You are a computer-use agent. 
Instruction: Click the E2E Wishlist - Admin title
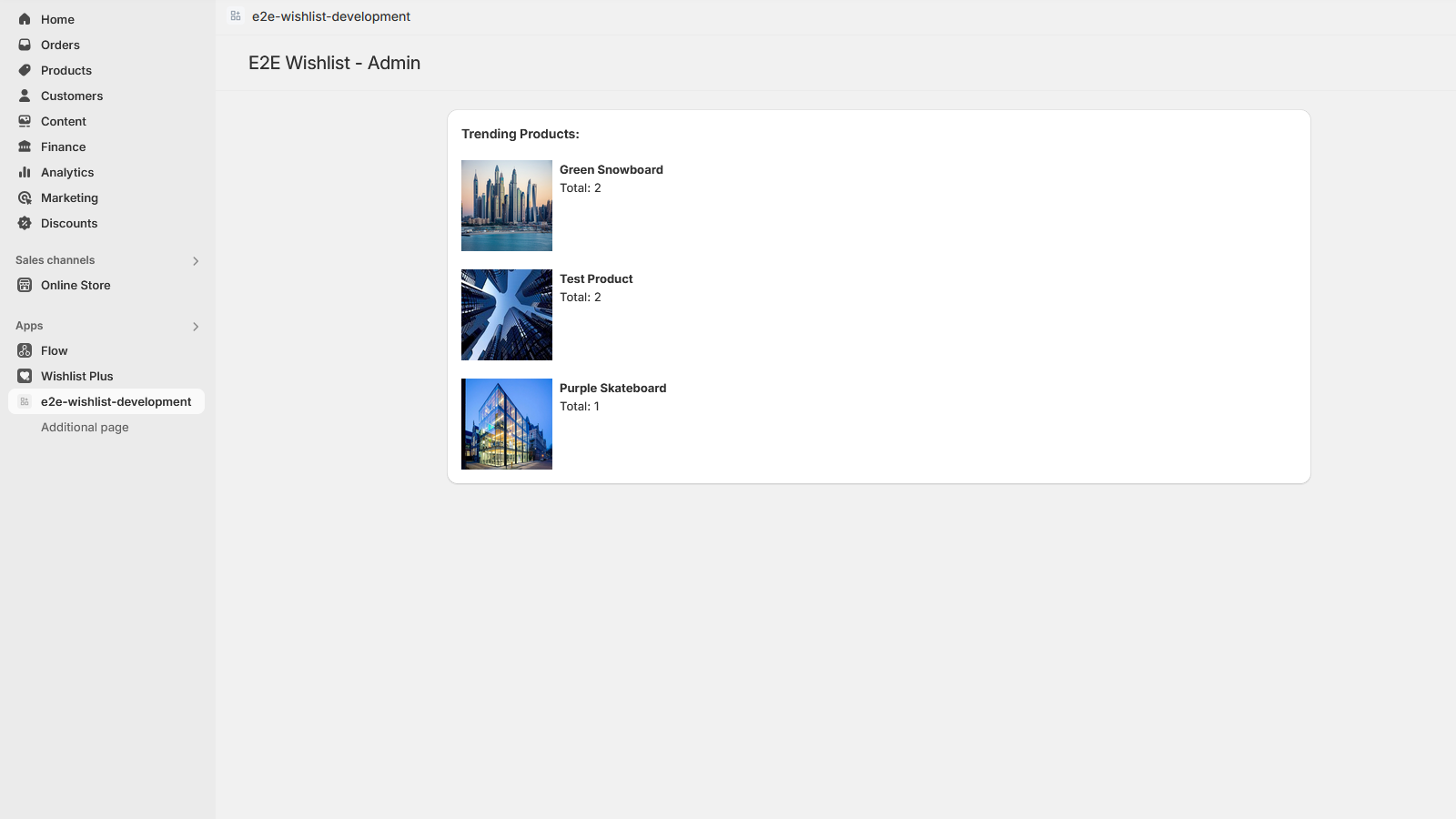click(x=334, y=63)
